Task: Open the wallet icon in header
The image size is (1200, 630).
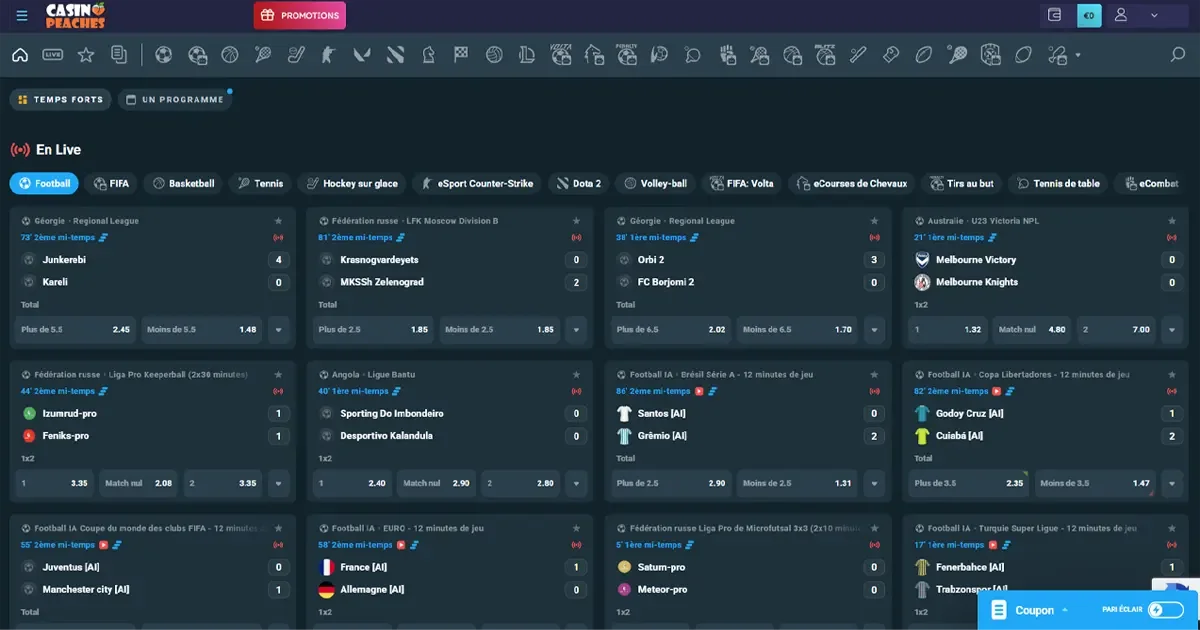Action: 1054,15
